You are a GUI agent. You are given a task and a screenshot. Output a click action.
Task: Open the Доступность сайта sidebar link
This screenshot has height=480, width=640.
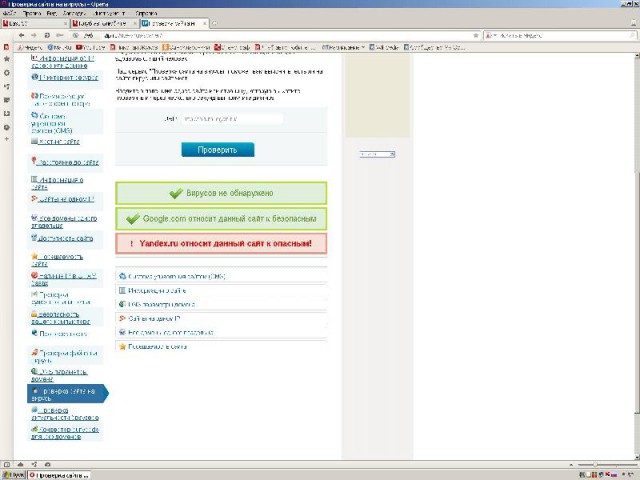pos(65,238)
